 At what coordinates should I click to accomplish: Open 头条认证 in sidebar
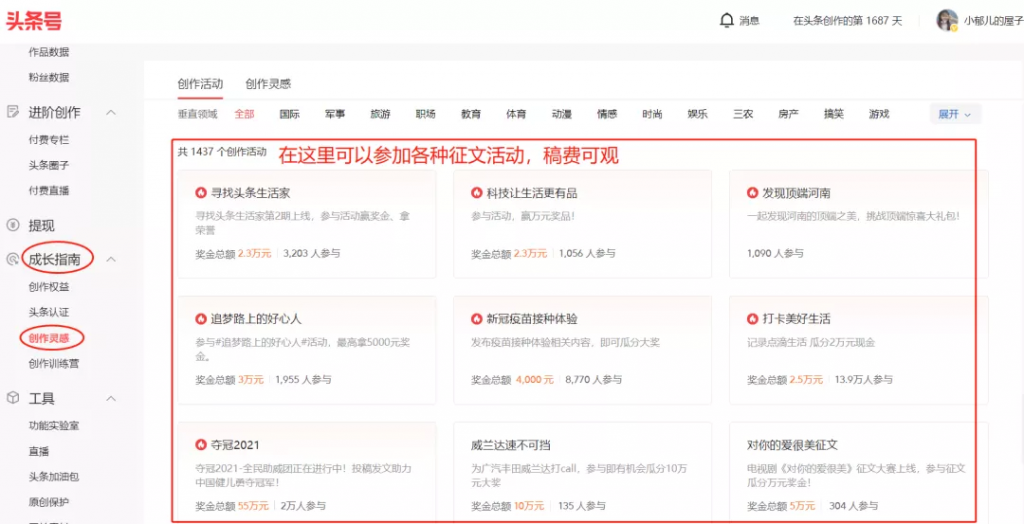tap(49, 312)
